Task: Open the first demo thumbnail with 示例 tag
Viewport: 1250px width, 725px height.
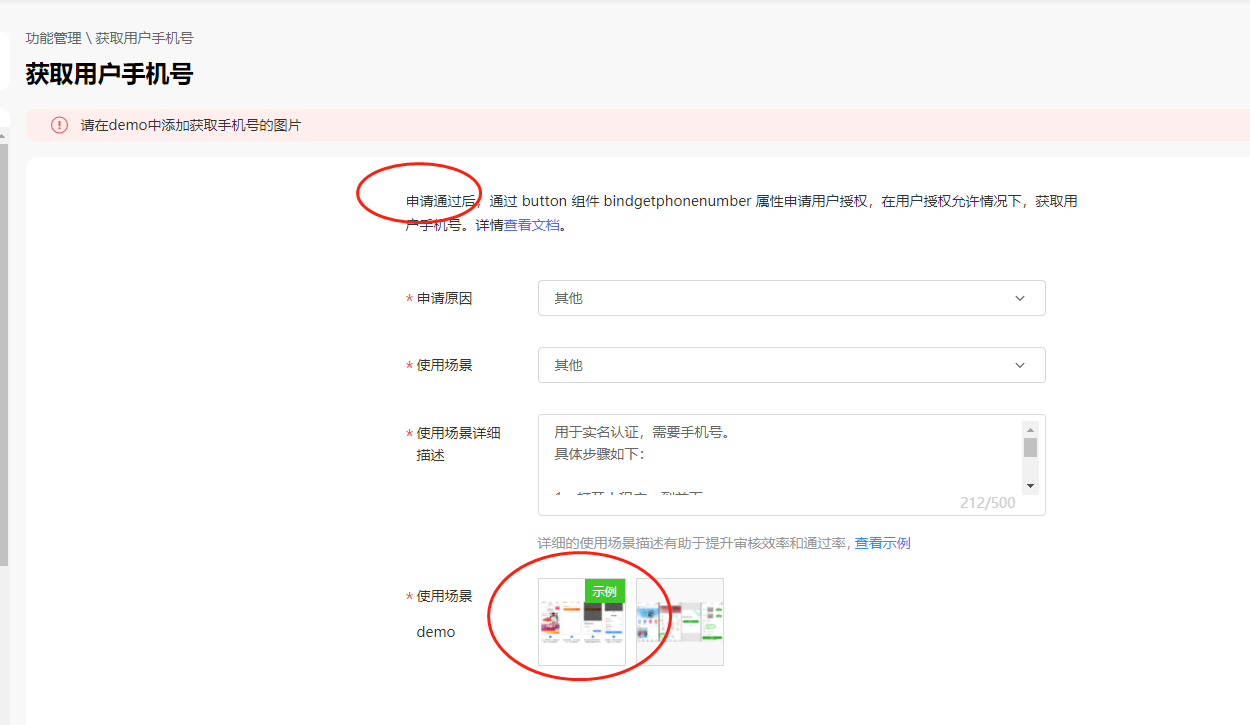Action: point(582,622)
